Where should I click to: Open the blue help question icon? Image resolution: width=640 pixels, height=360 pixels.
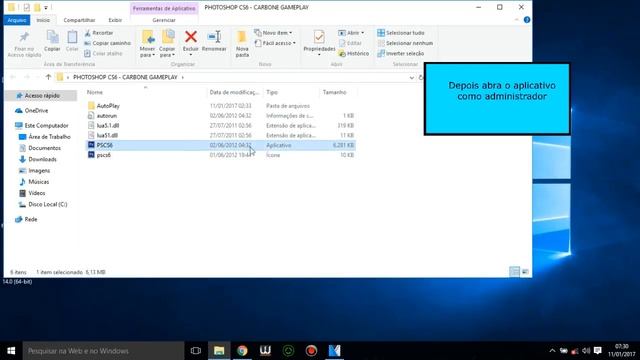[527, 20]
